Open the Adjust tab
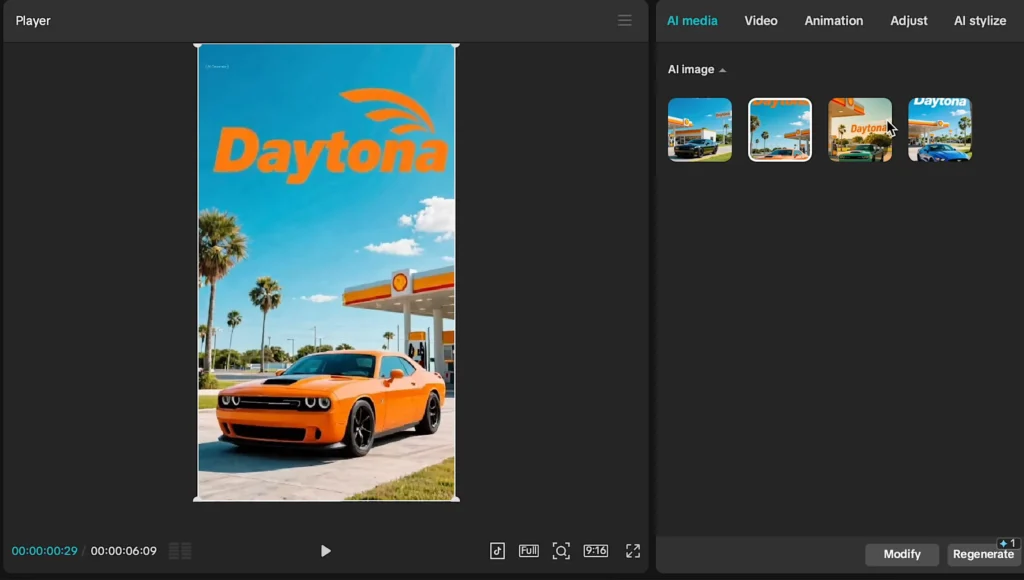The height and width of the screenshot is (580, 1024). coord(908,21)
